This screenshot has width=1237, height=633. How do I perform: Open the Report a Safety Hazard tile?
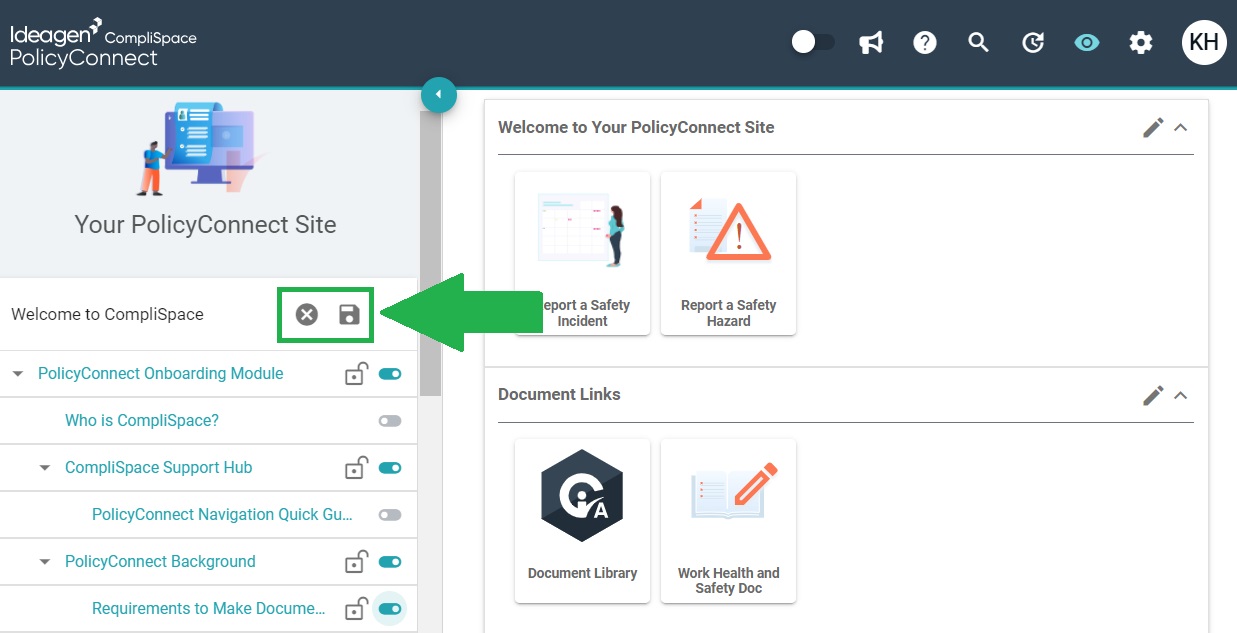tap(728, 253)
